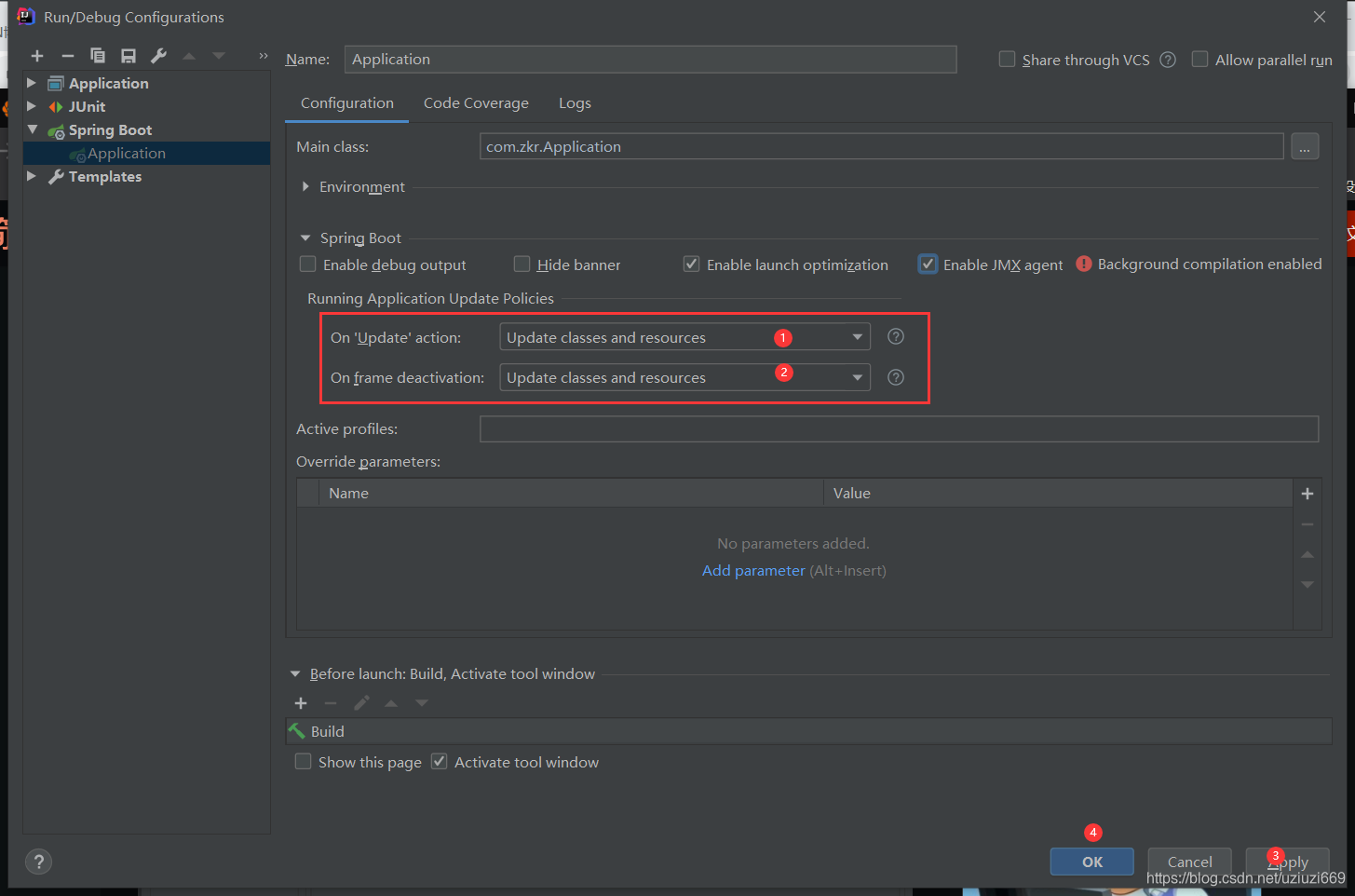
Task: Click Background compilation warning icon
Action: point(1084,264)
